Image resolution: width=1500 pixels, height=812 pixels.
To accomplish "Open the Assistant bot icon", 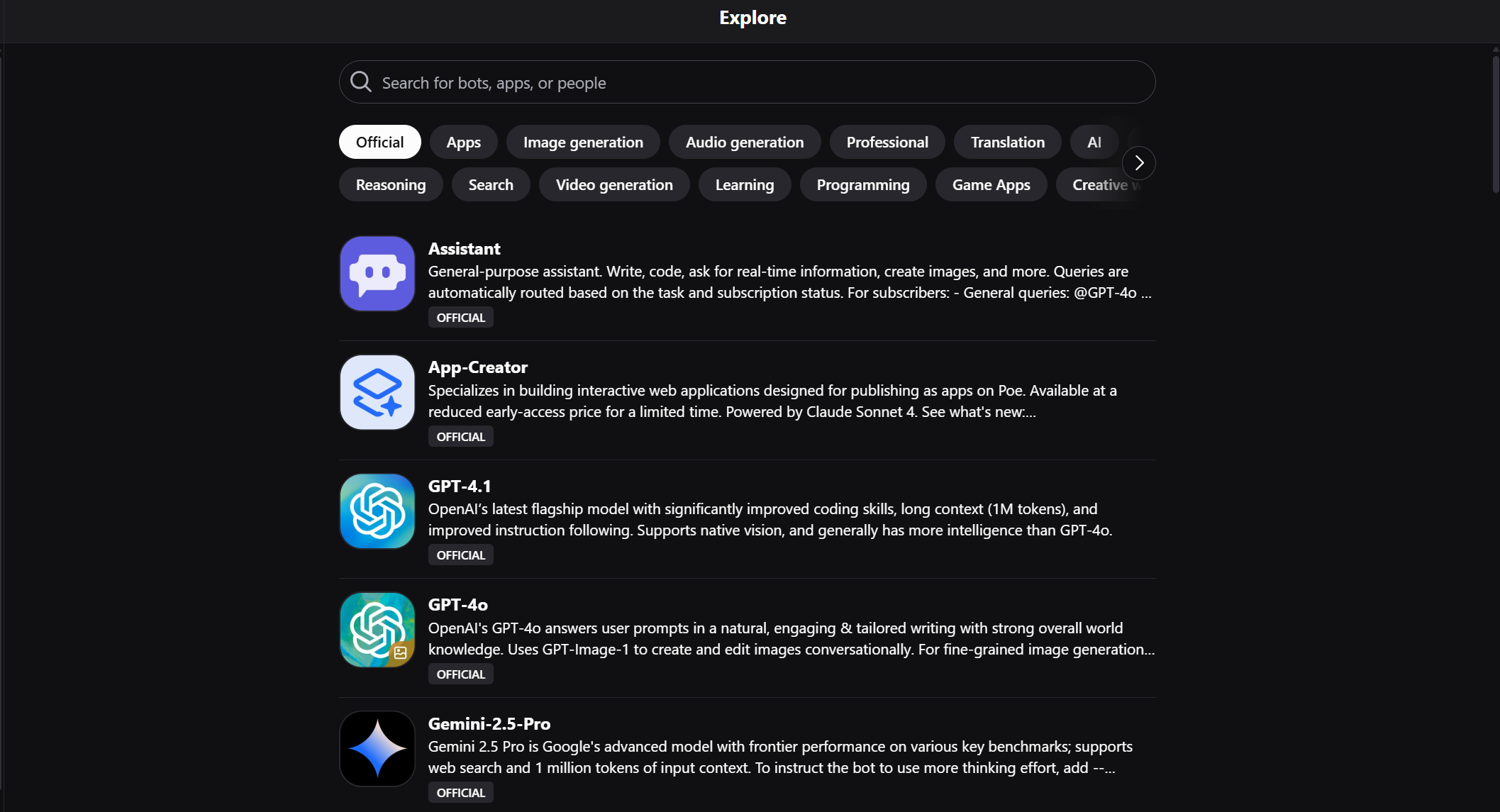I will (x=377, y=274).
